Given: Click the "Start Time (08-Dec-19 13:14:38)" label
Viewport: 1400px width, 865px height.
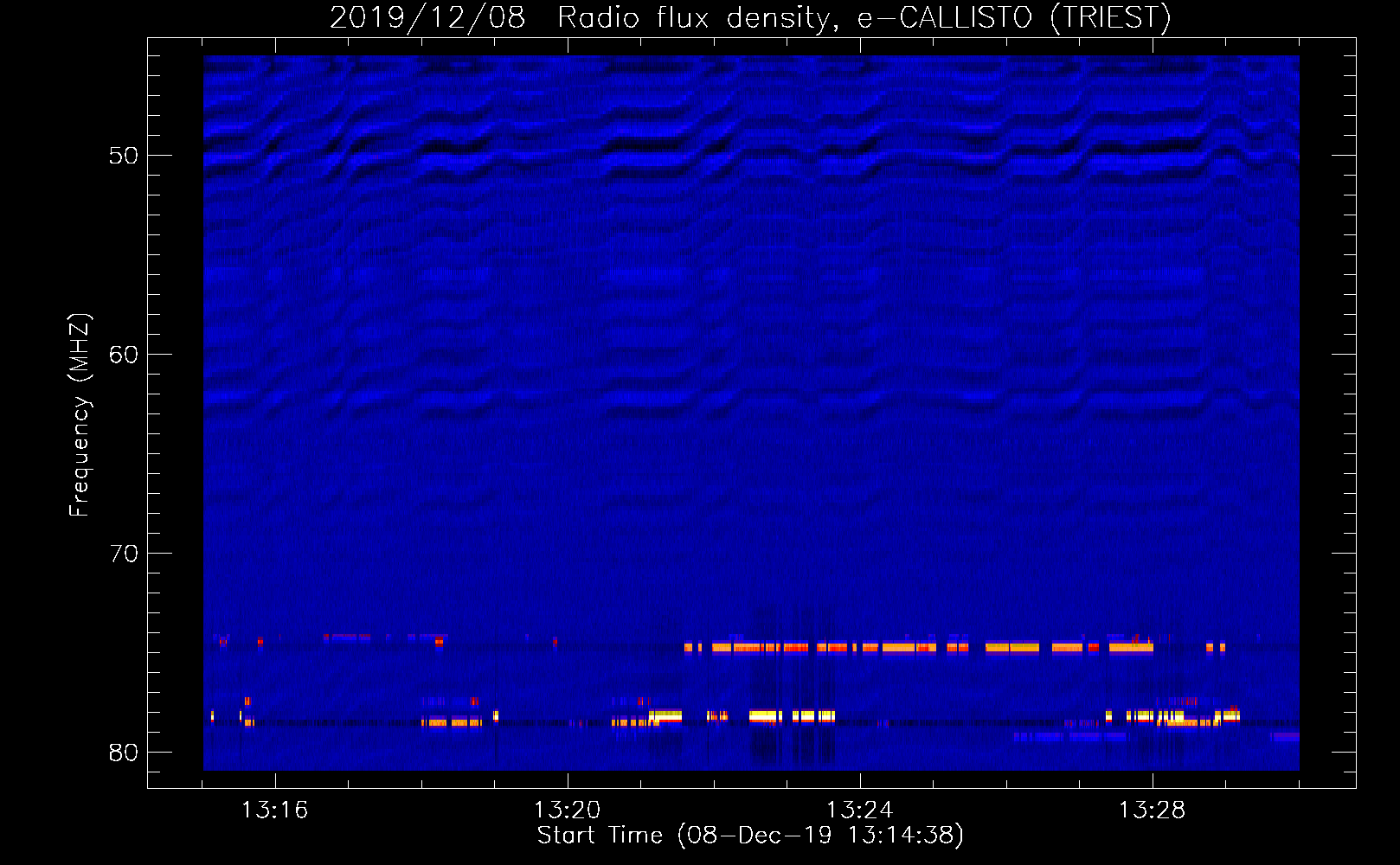Looking at the screenshot, I should pyautogui.click(x=750, y=836).
